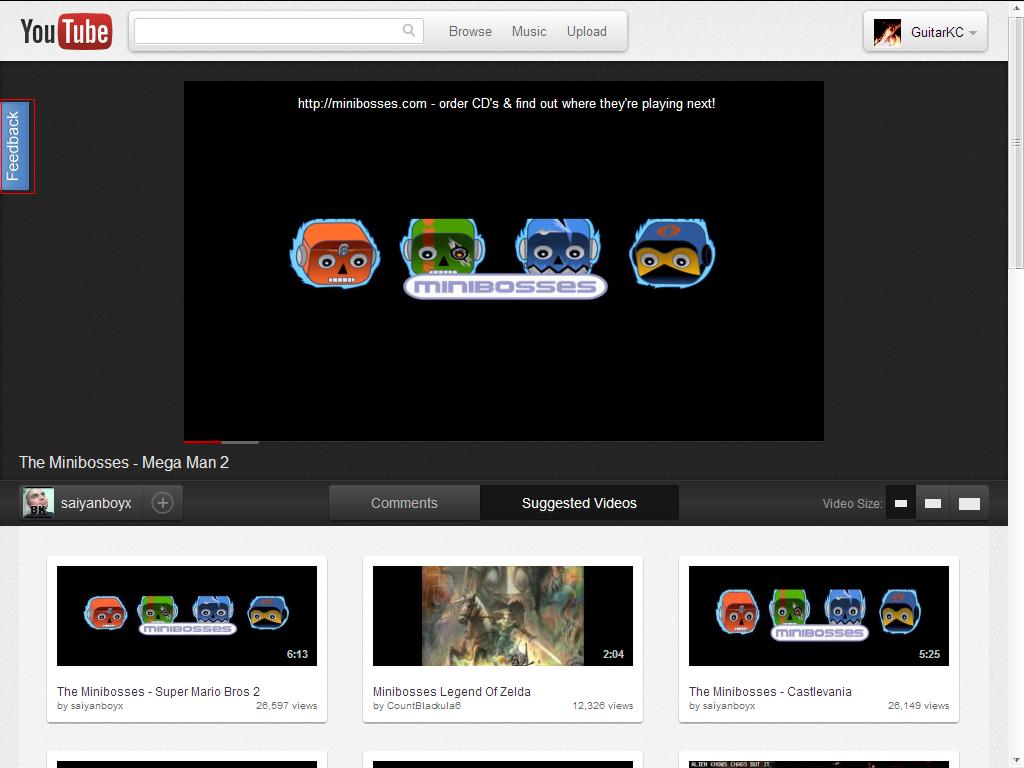Click the Minibosses video player area
Viewport: 1024px width, 768px height.
coord(504,261)
